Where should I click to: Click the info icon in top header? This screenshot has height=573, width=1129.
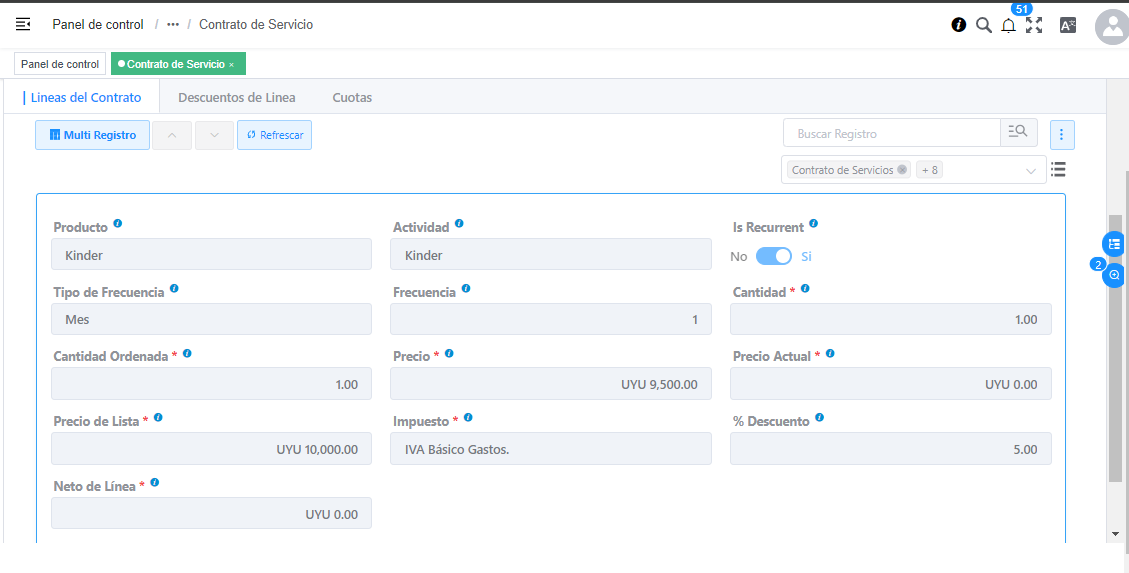pyautogui.click(x=958, y=25)
